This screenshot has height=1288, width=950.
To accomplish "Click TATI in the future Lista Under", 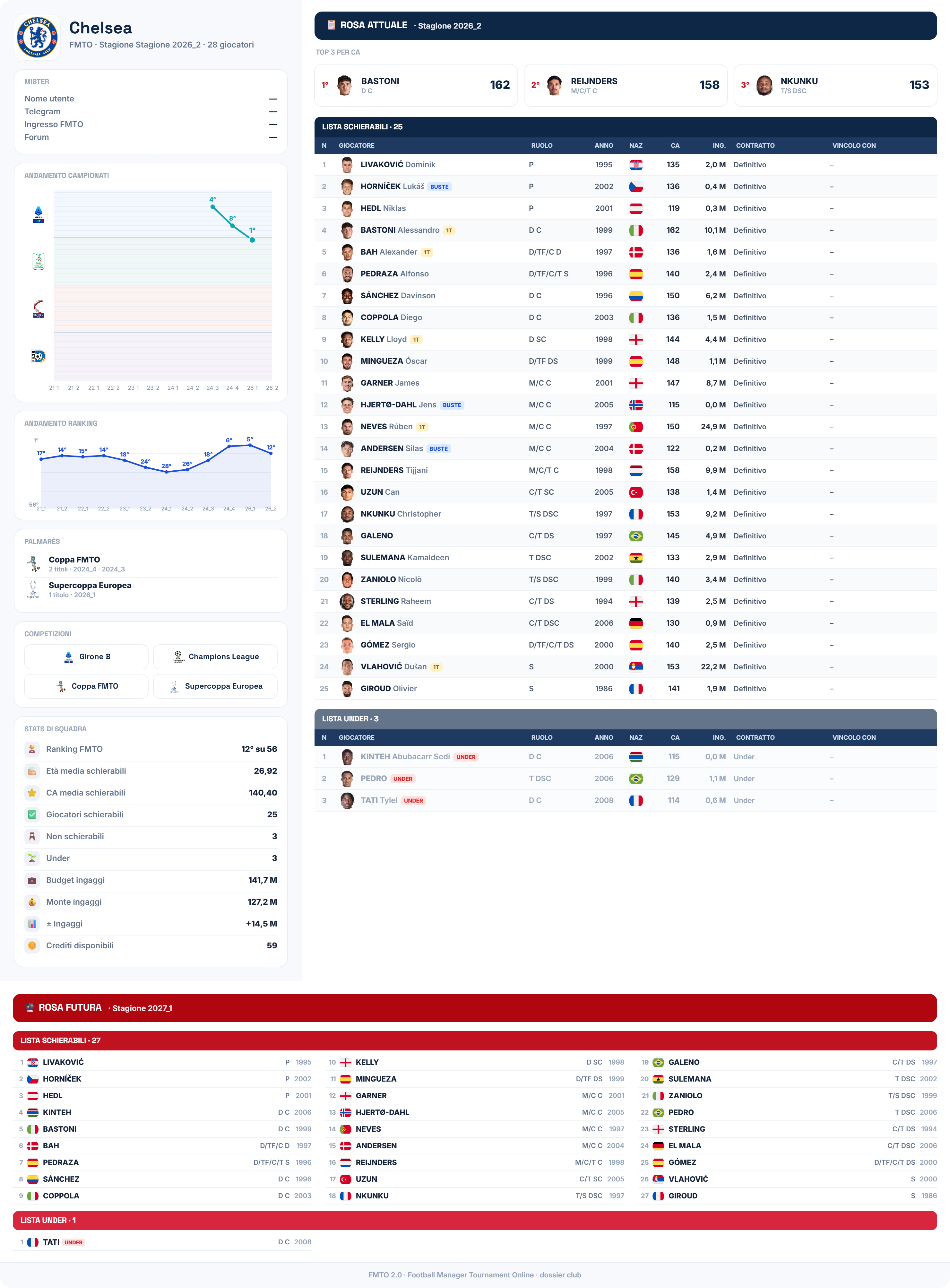I will coord(51,1242).
